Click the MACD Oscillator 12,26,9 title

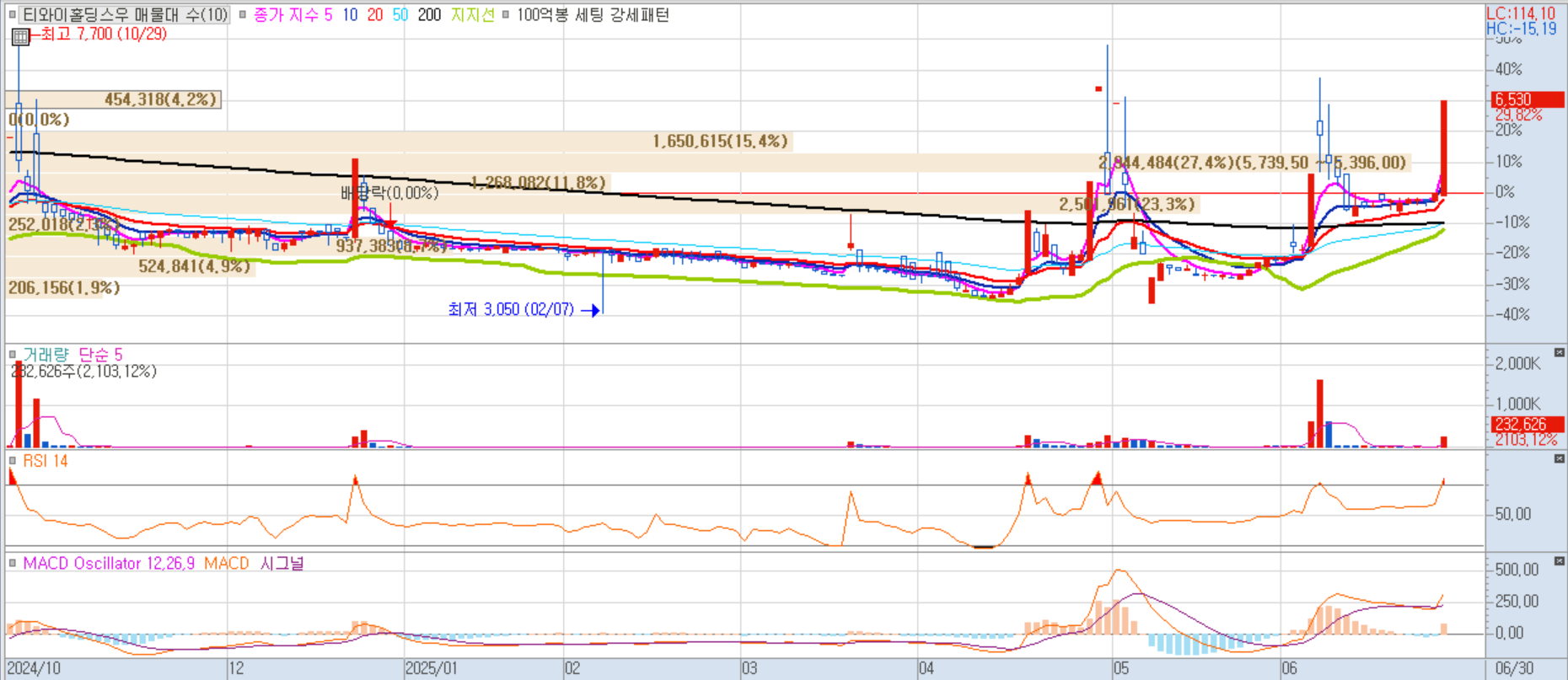pyautogui.click(x=110, y=563)
